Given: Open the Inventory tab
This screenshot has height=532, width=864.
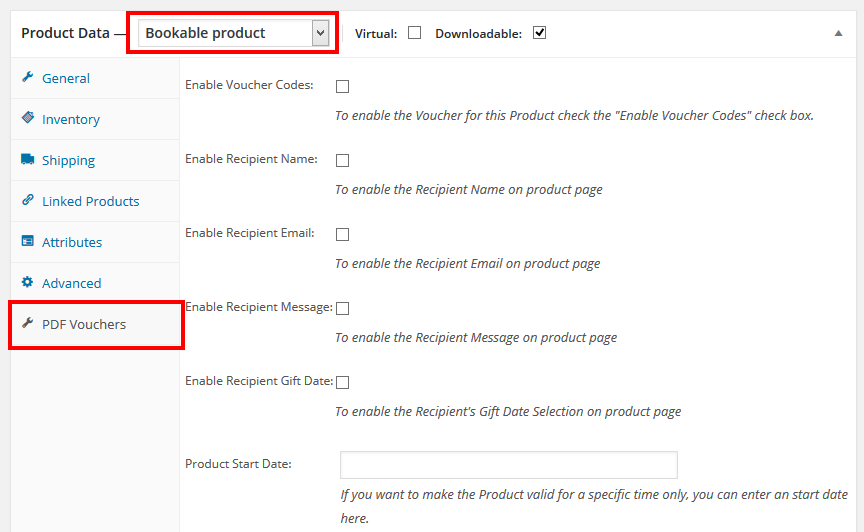Looking at the screenshot, I should coord(71,119).
